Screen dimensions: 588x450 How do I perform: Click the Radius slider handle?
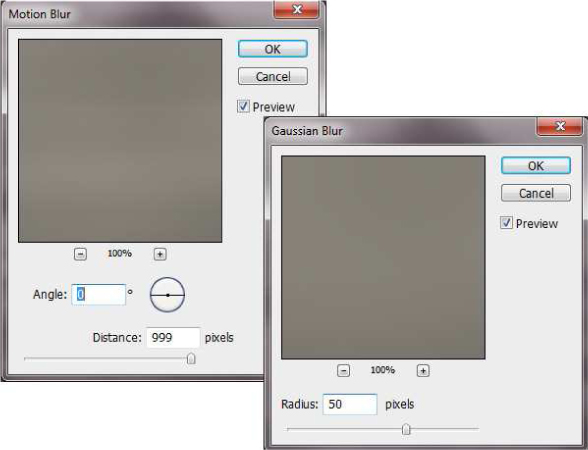[406, 429]
